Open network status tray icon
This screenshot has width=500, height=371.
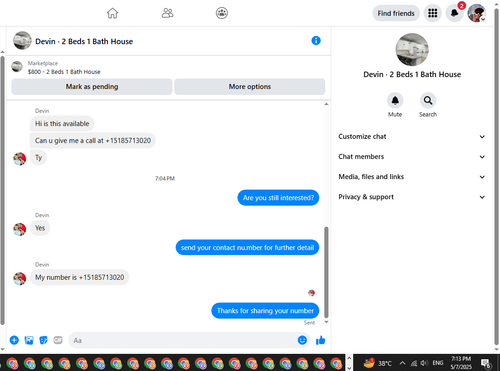click(414, 363)
